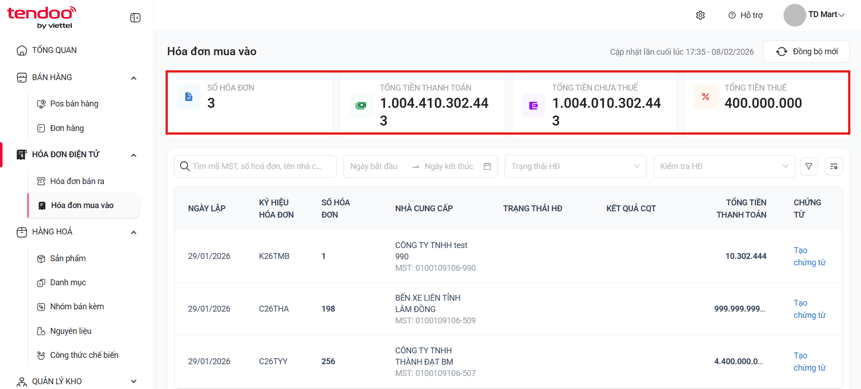Click the Hỗ trợ support link

point(752,15)
